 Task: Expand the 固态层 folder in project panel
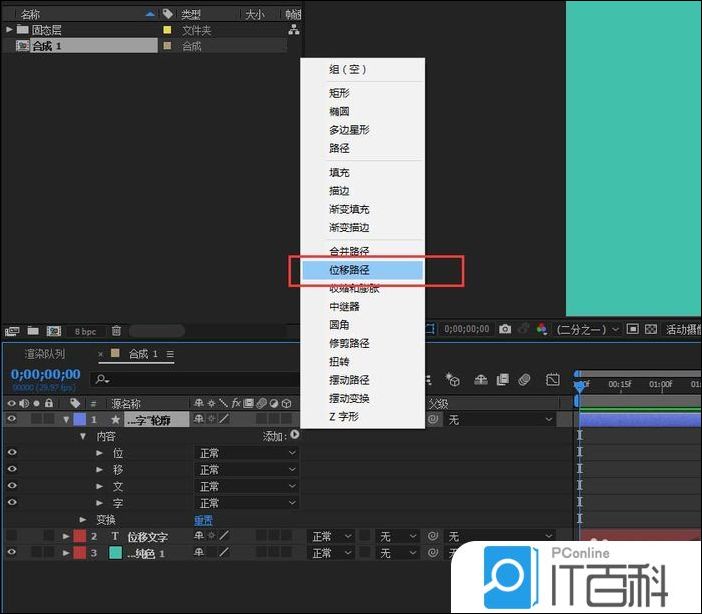[x=9, y=30]
